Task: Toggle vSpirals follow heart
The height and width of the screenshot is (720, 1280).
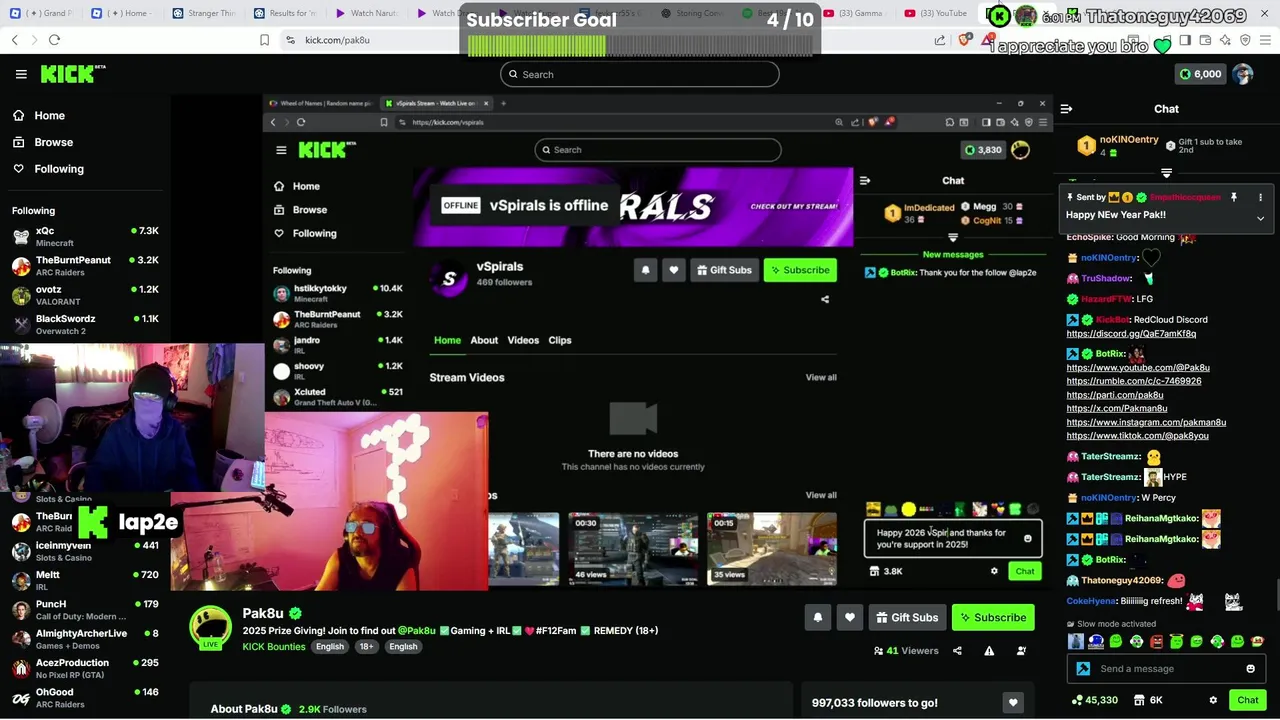Action: (x=674, y=270)
